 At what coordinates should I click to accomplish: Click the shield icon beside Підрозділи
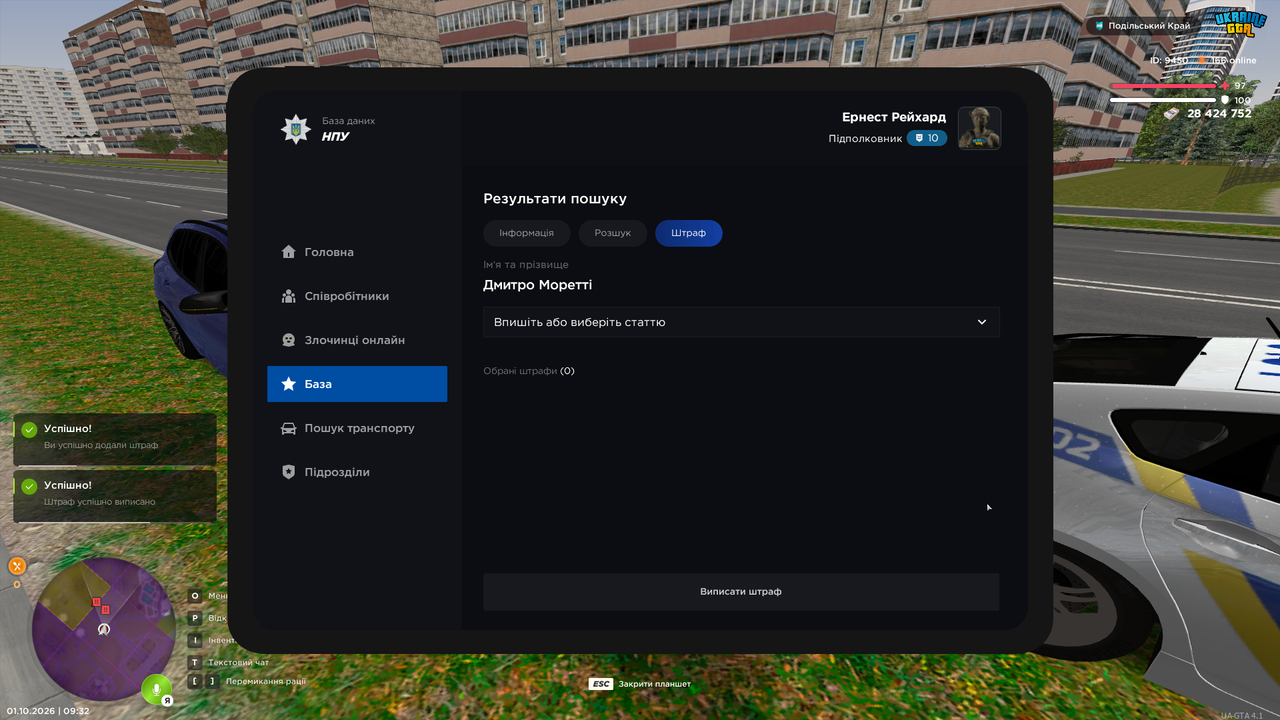289,472
